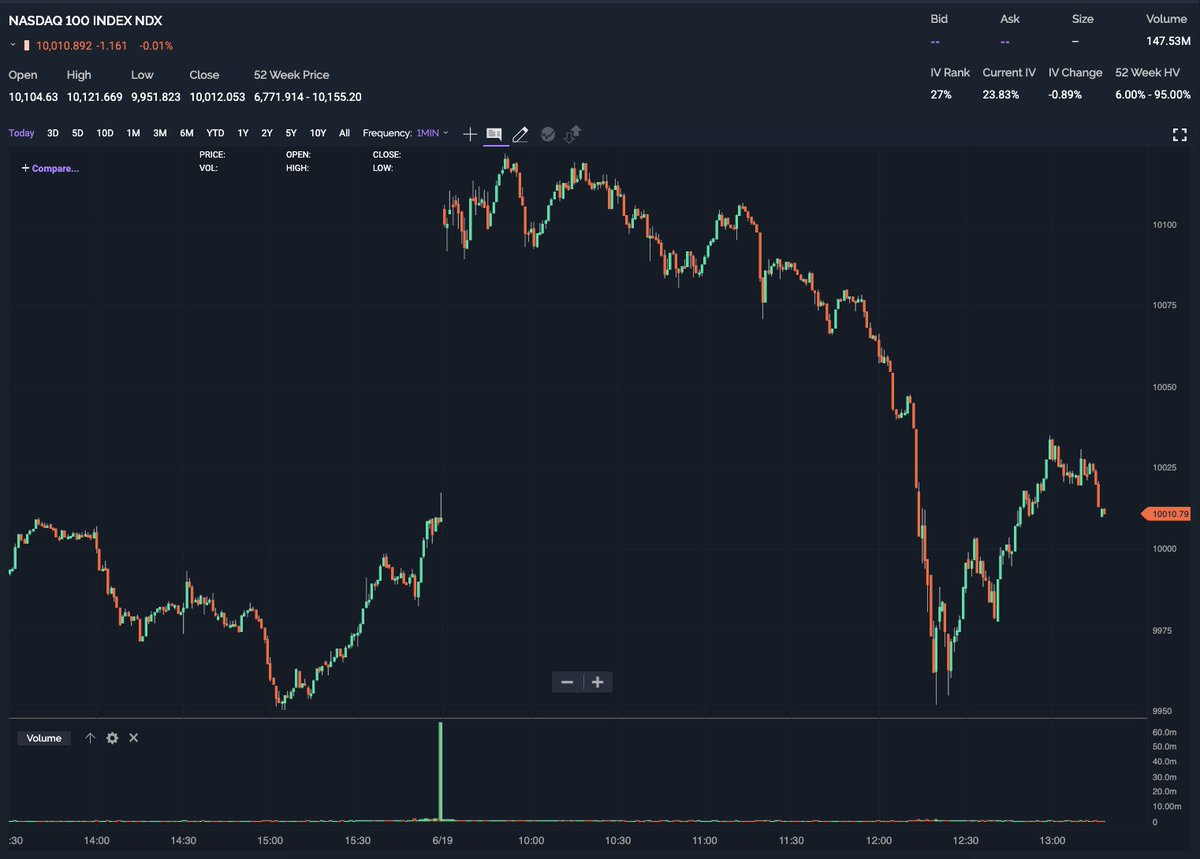
Task: Activate the crosshair plus tool
Action: (x=470, y=134)
